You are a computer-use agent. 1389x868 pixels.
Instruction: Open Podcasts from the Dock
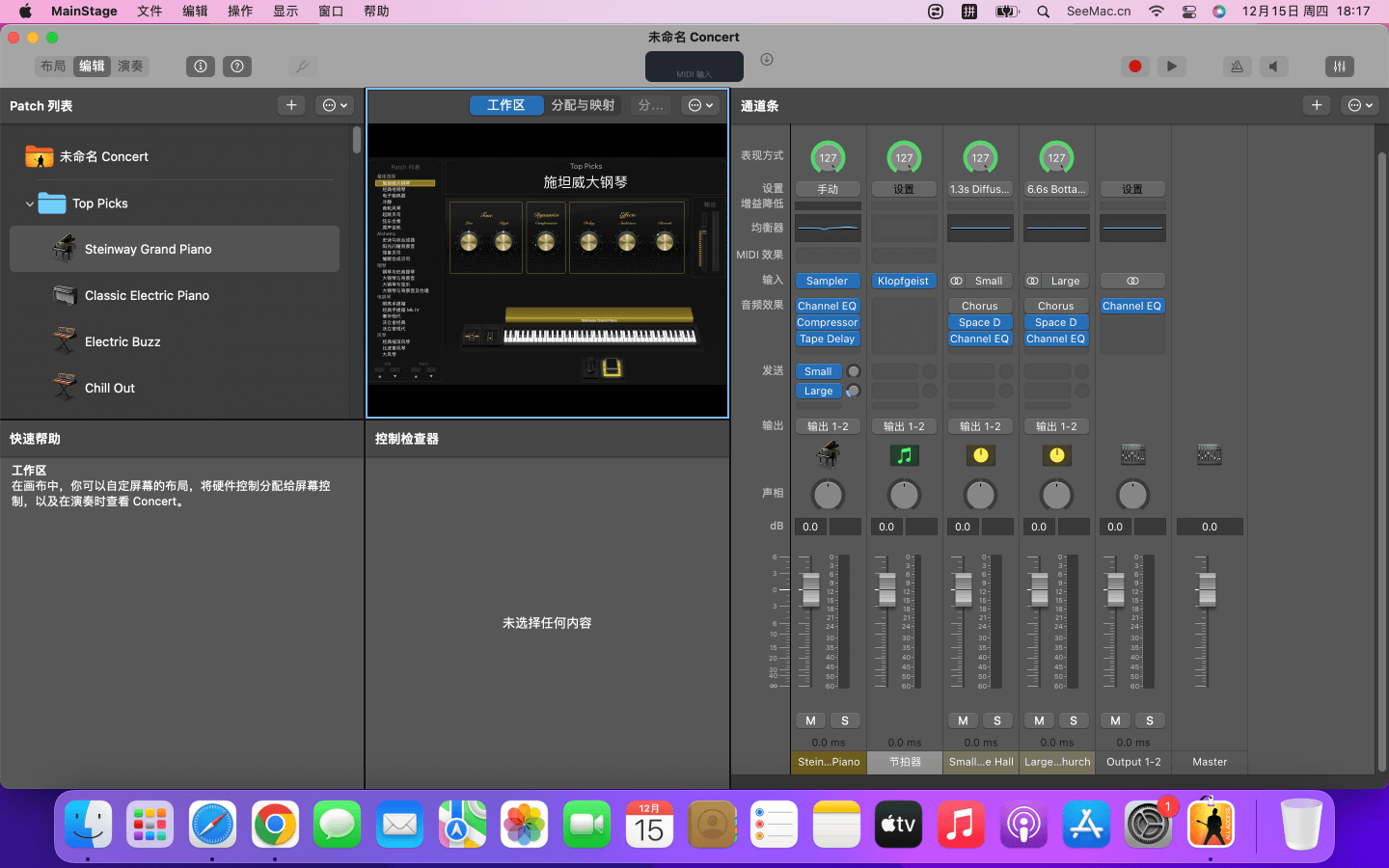[1023, 825]
